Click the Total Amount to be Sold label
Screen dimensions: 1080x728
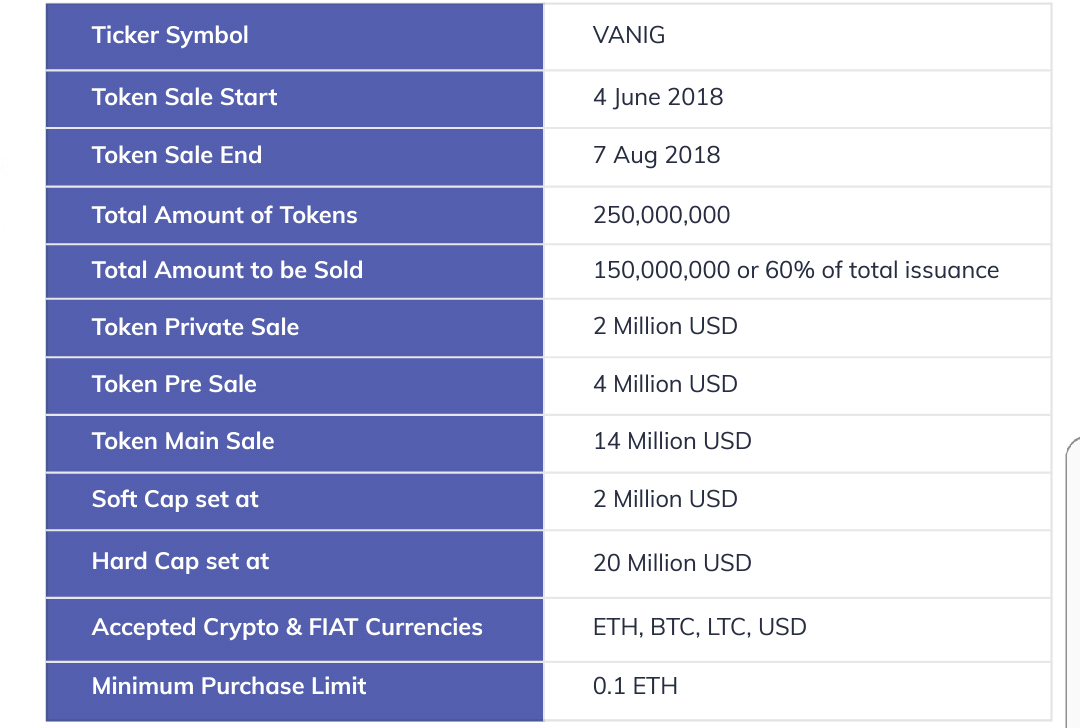click(227, 270)
